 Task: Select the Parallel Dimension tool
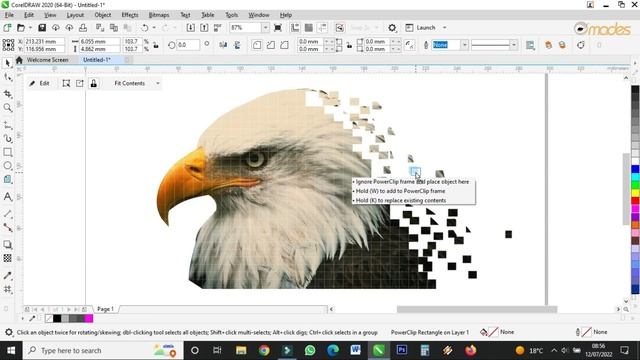7,214
